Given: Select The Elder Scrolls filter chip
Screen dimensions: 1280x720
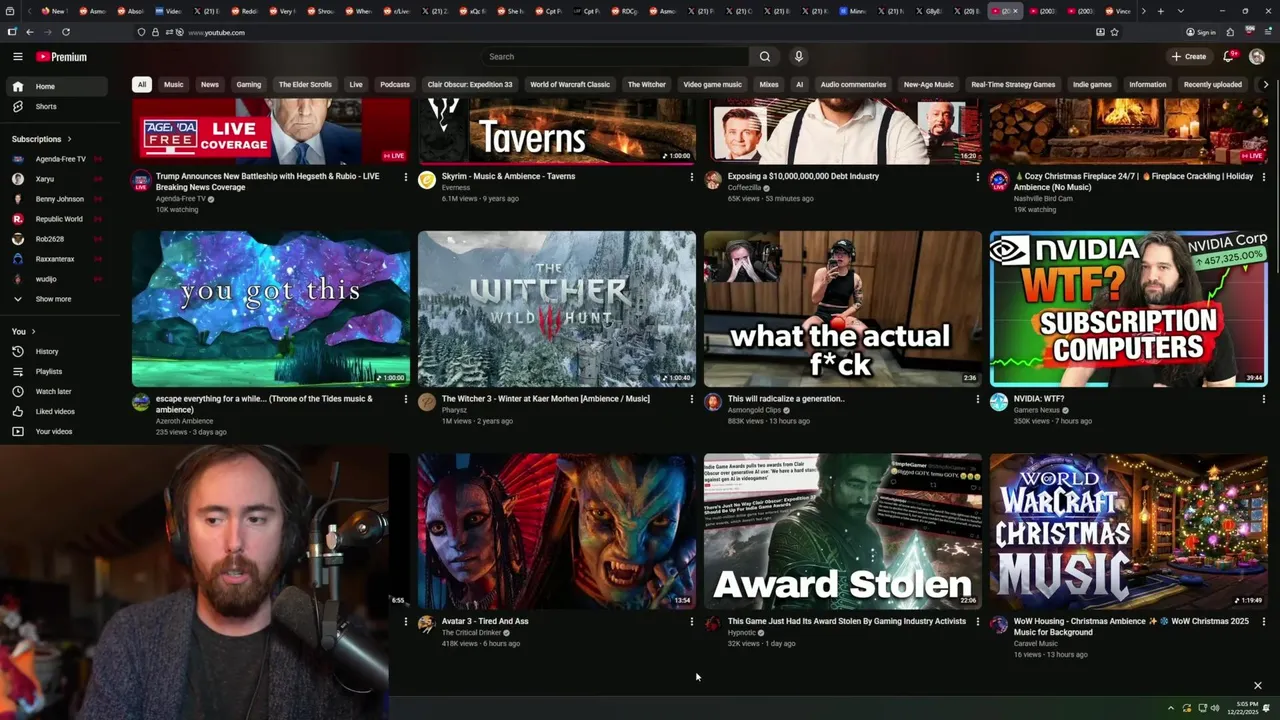Looking at the screenshot, I should (305, 85).
